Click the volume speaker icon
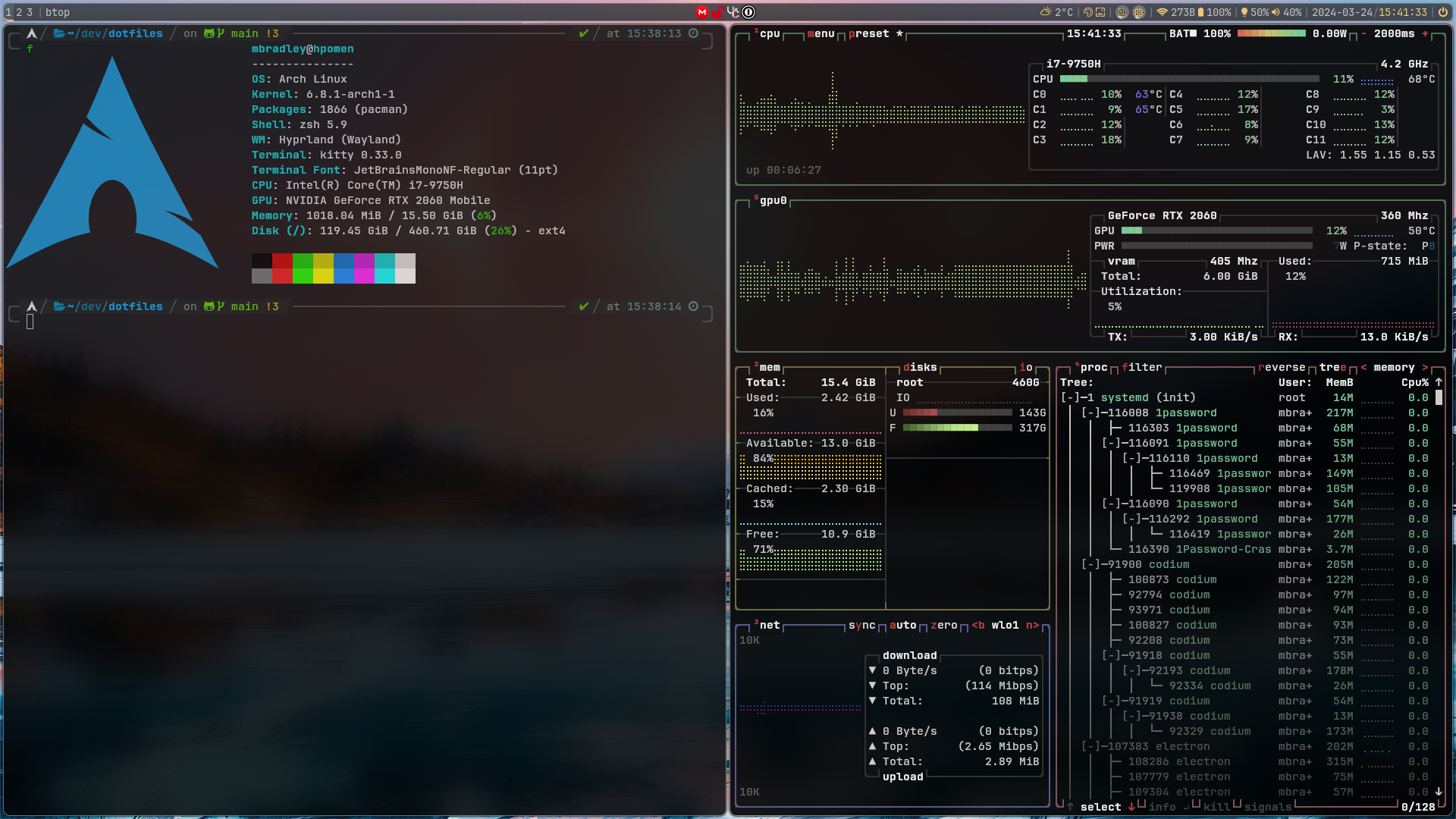Screen dimensions: 1456x819 click(x=1276, y=12)
